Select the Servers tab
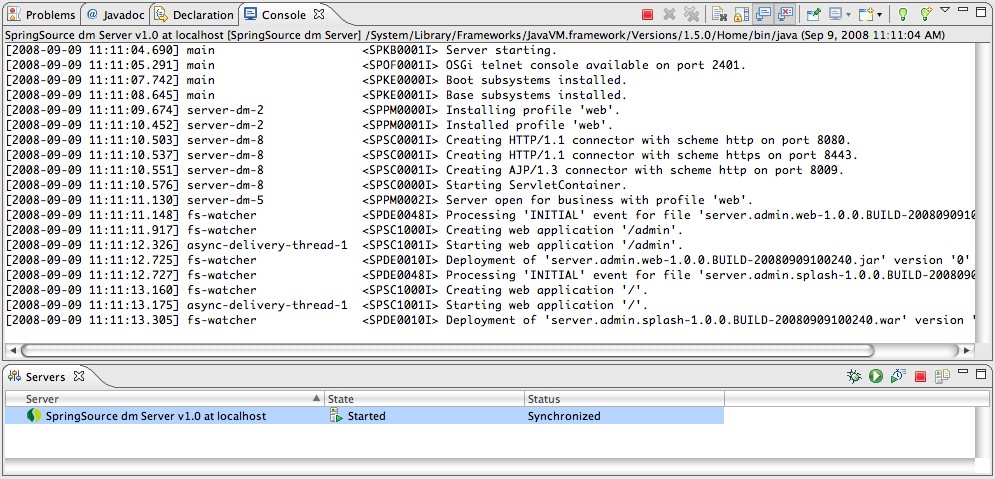Image resolution: width=995 pixels, height=479 pixels. click(x=45, y=377)
